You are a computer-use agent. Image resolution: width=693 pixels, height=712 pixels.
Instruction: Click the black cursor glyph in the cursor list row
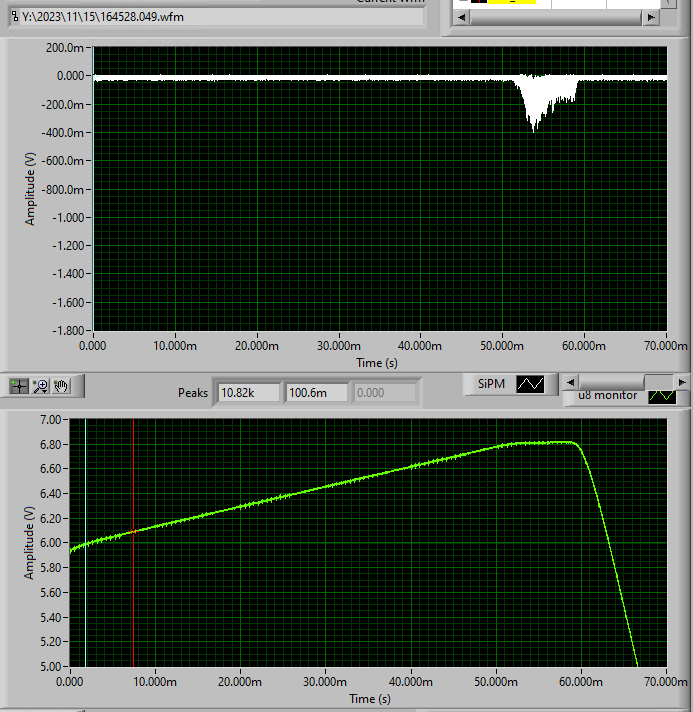pyautogui.click(x=479, y=1)
